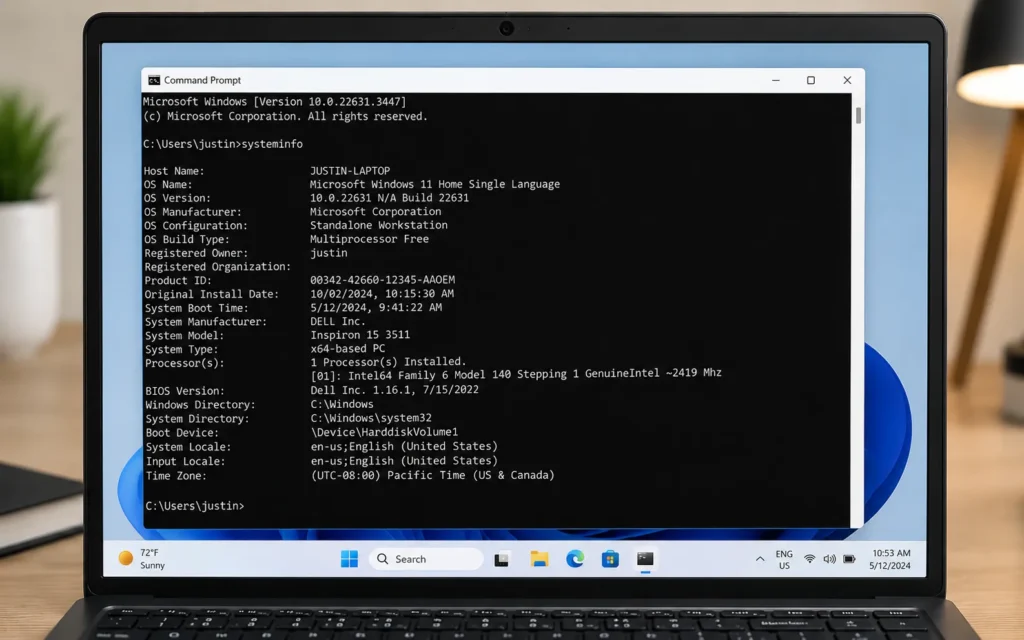1024x640 pixels.
Task: Click the Product ID 00342-42660-12345-AAOEM
Action: click(383, 280)
